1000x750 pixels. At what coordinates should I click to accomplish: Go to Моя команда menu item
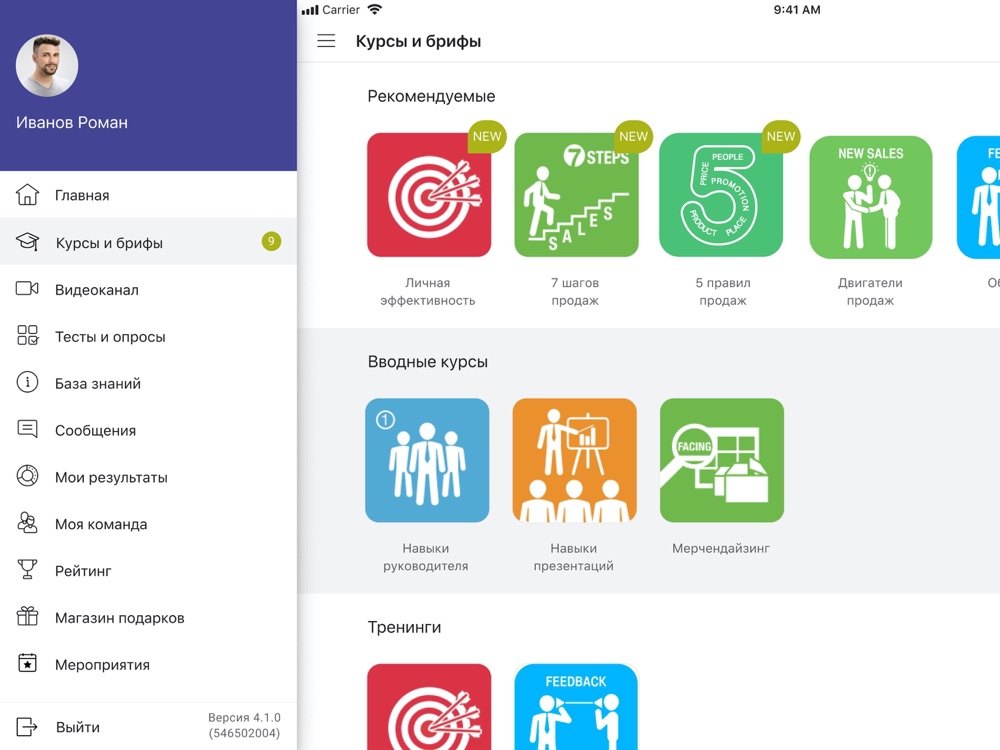click(148, 523)
